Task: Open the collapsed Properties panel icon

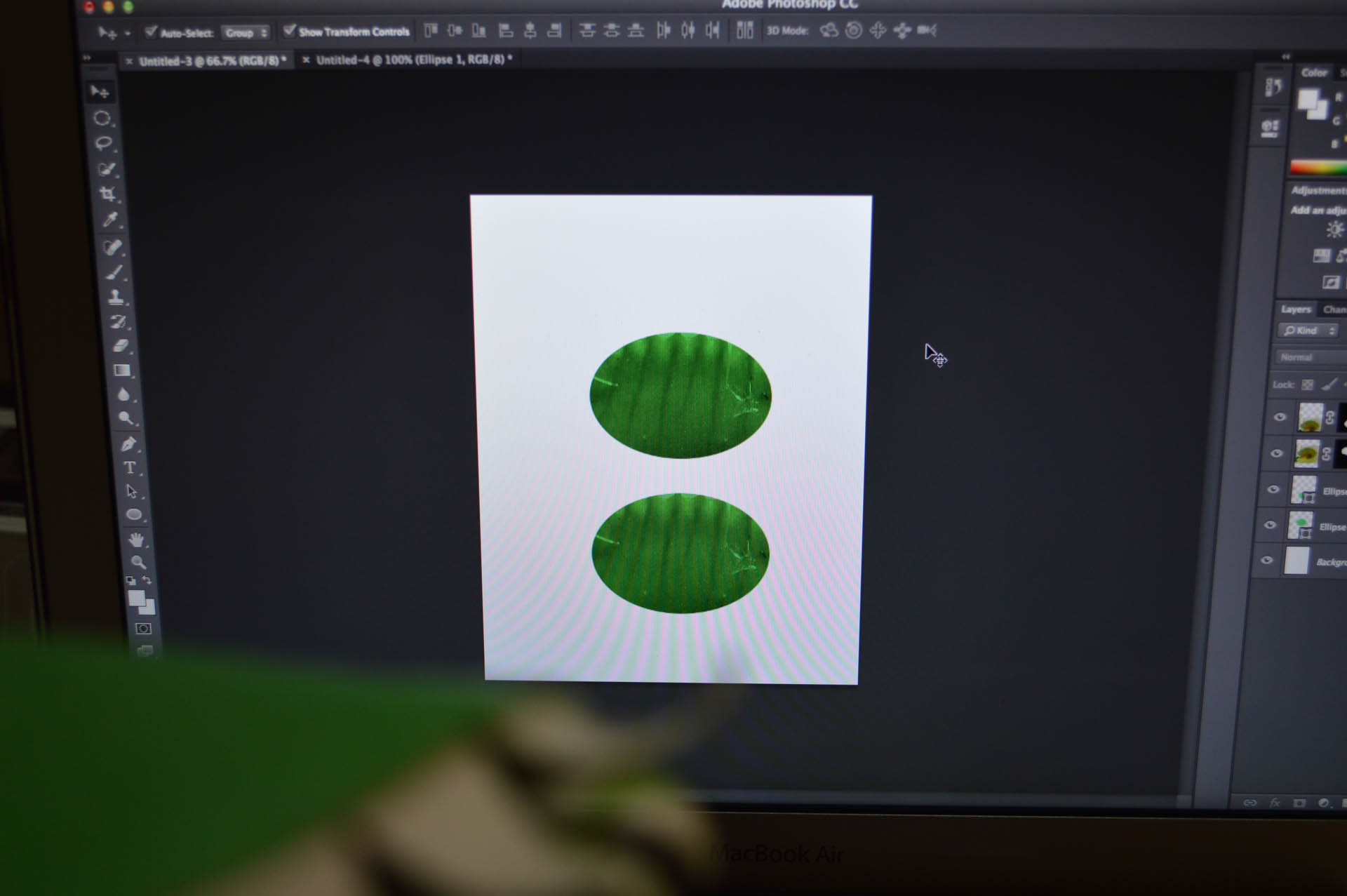Action: [x=1270, y=128]
